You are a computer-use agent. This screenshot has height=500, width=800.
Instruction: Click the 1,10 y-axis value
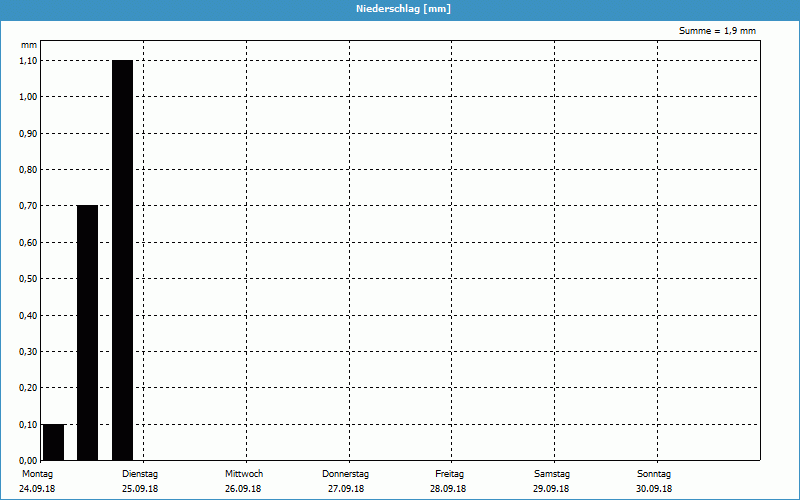click(28, 61)
